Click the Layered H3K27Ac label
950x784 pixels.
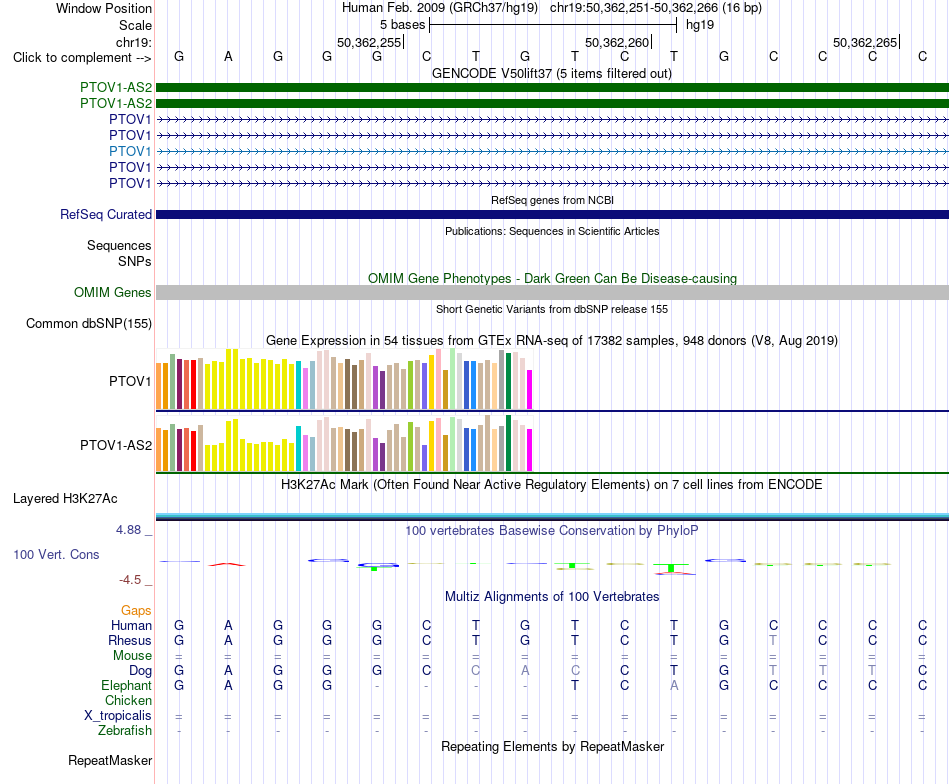tap(65, 499)
